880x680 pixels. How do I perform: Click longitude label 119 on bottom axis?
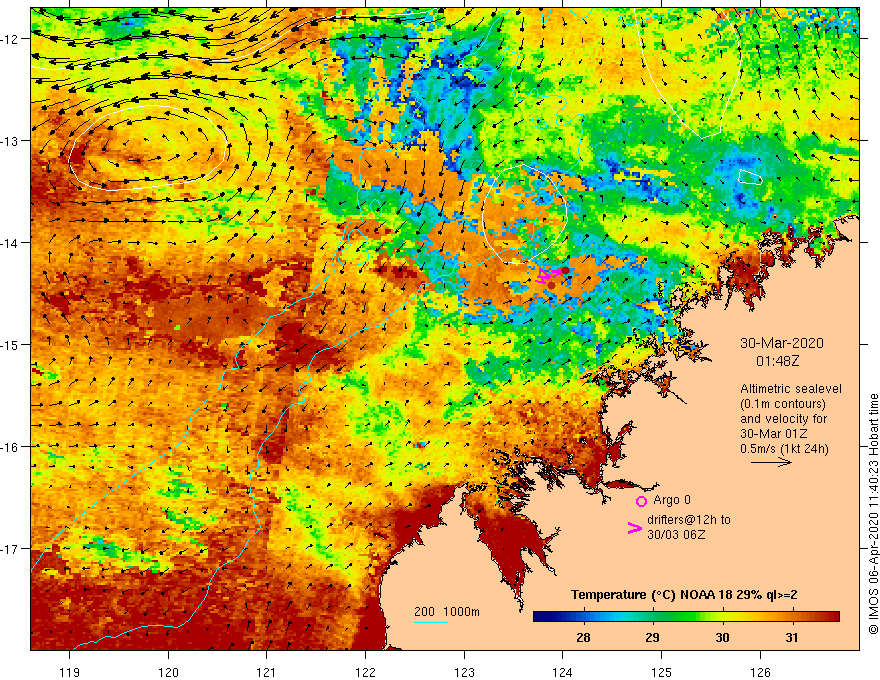pyautogui.click(x=70, y=672)
